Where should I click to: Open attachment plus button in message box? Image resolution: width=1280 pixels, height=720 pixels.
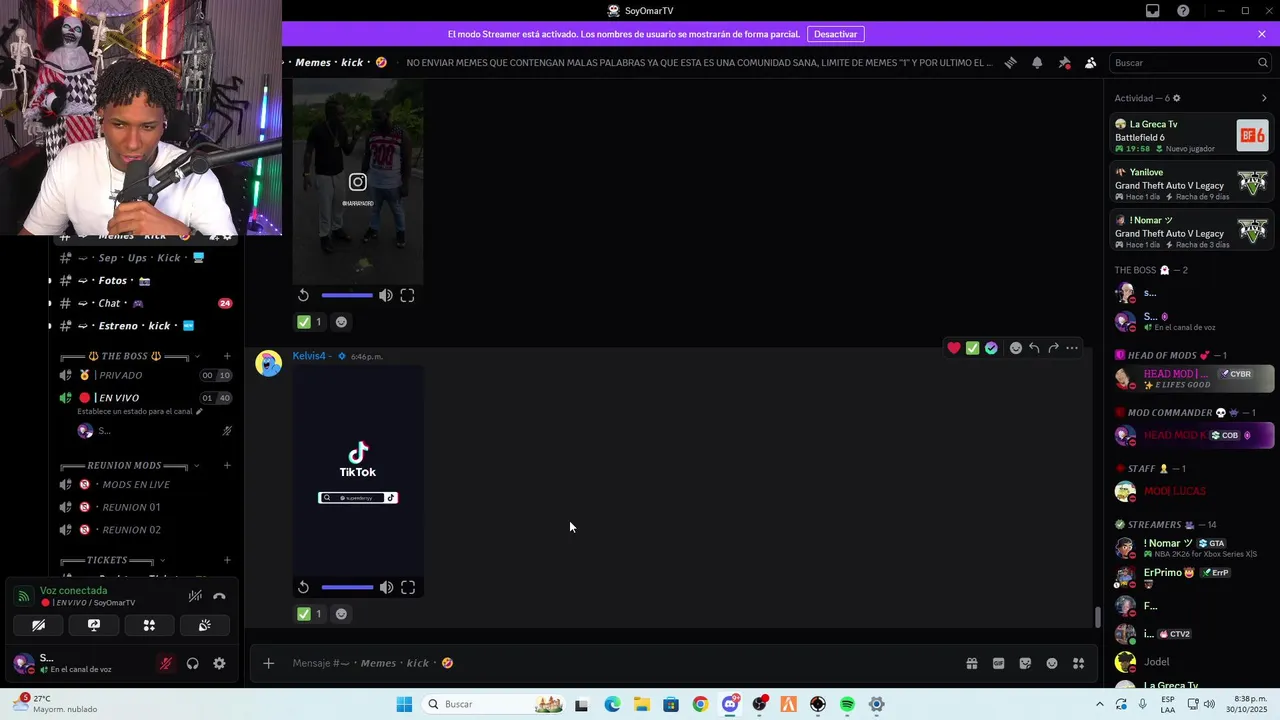click(268, 663)
